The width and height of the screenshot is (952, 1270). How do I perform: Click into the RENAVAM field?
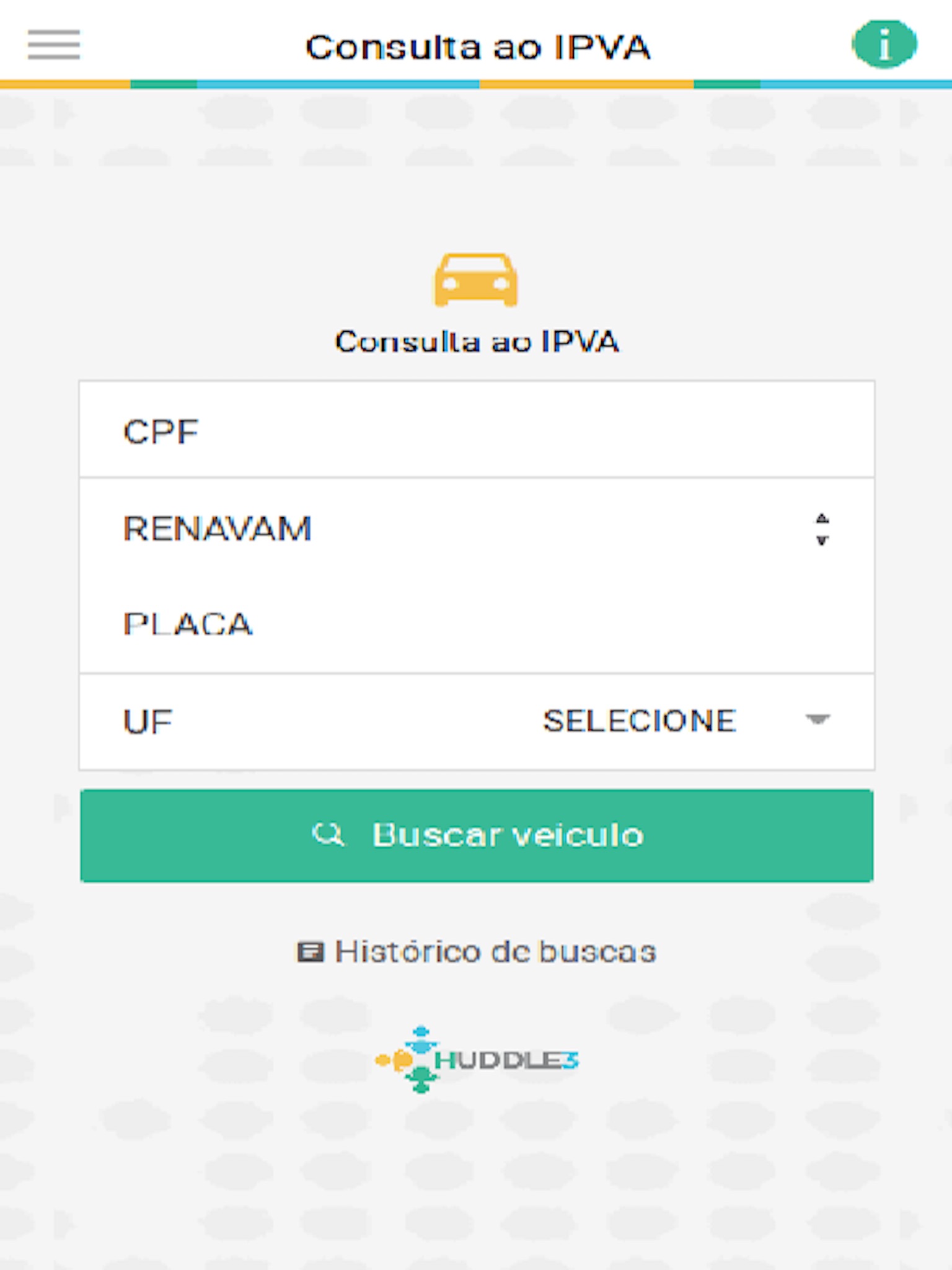(434, 528)
